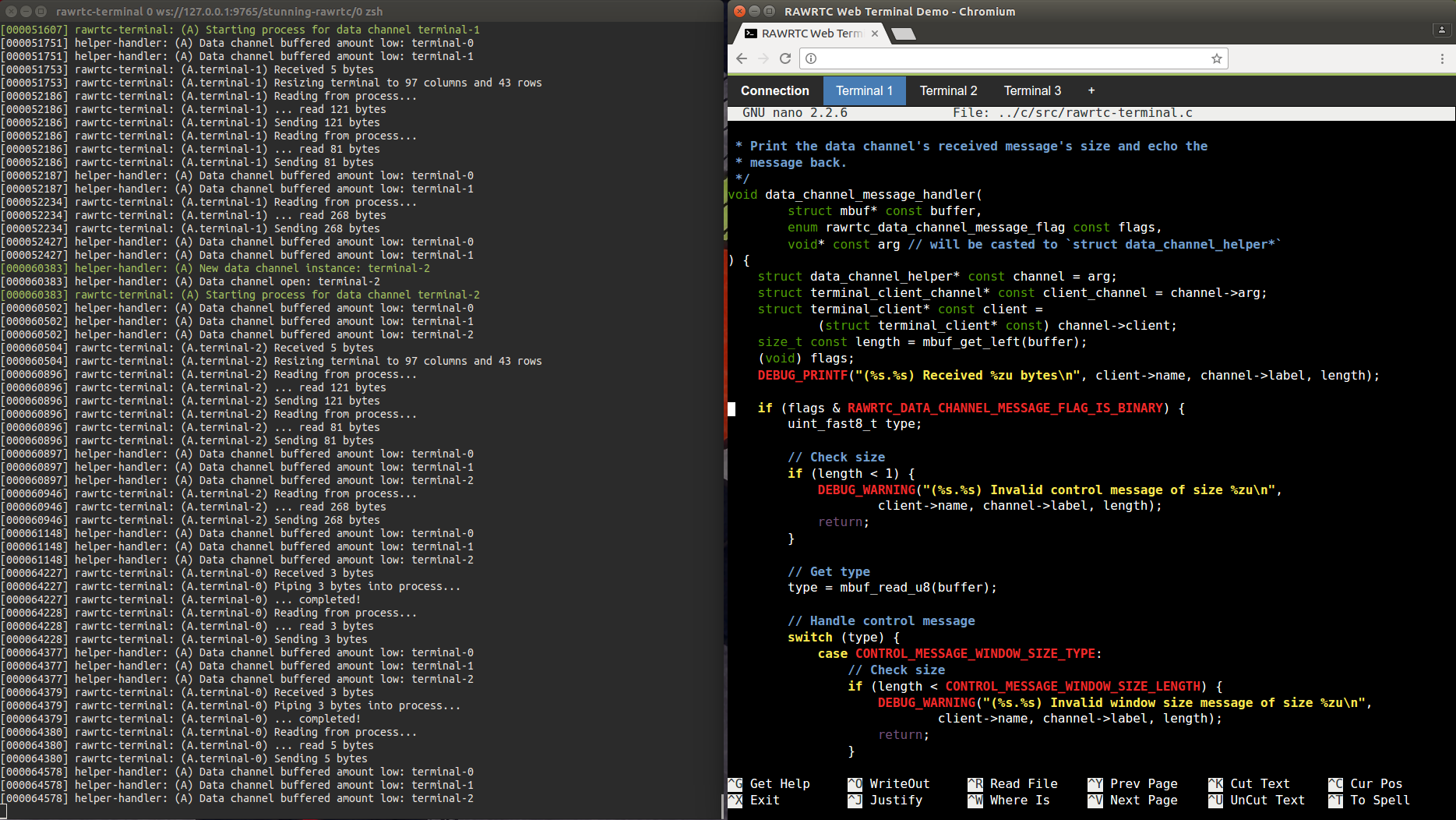Click the ^R Read File shortcut in nano
Viewport: 1456px width, 820px height.
pyautogui.click(x=1013, y=783)
